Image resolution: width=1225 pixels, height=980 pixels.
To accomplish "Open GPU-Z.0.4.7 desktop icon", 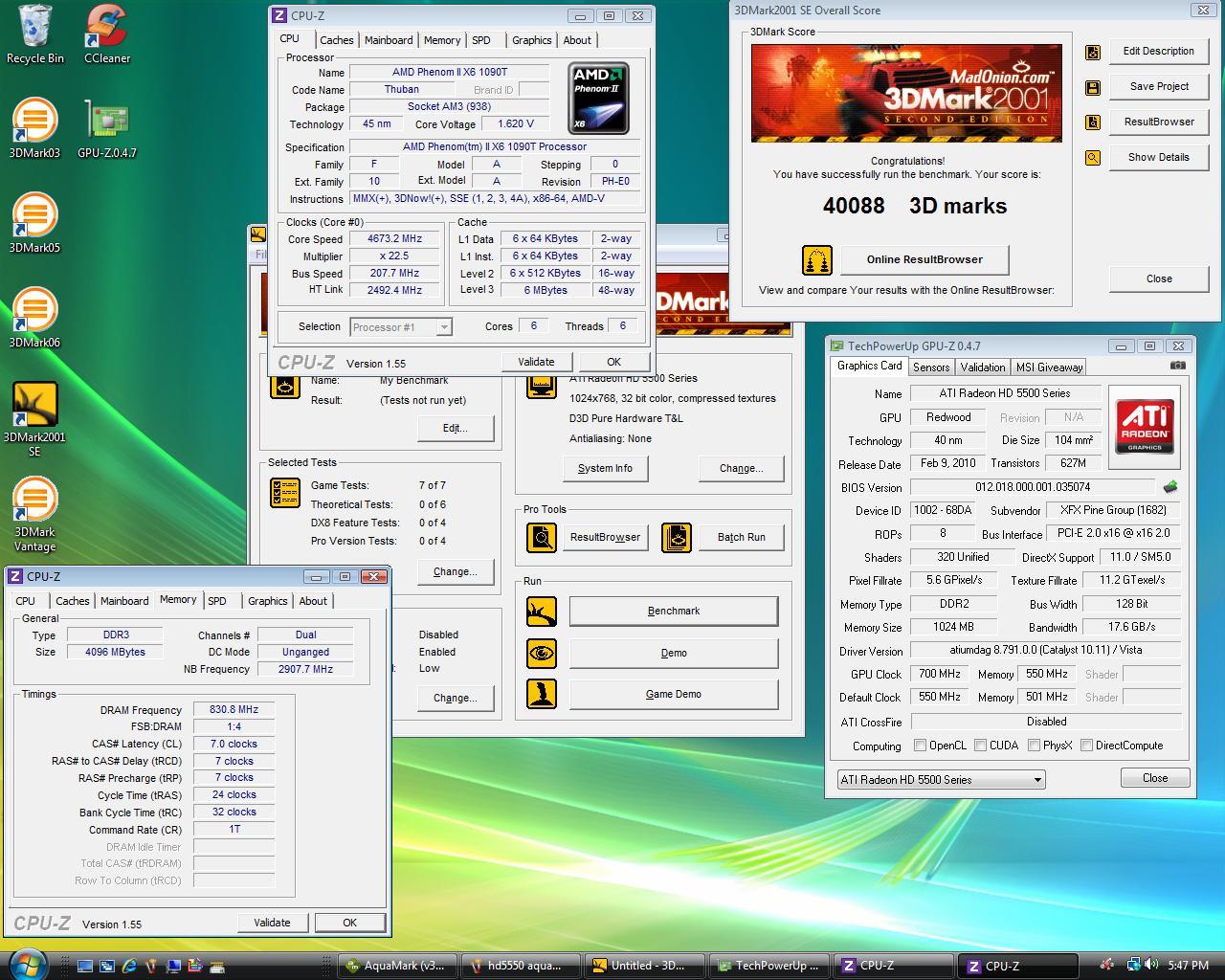I will coord(107,127).
